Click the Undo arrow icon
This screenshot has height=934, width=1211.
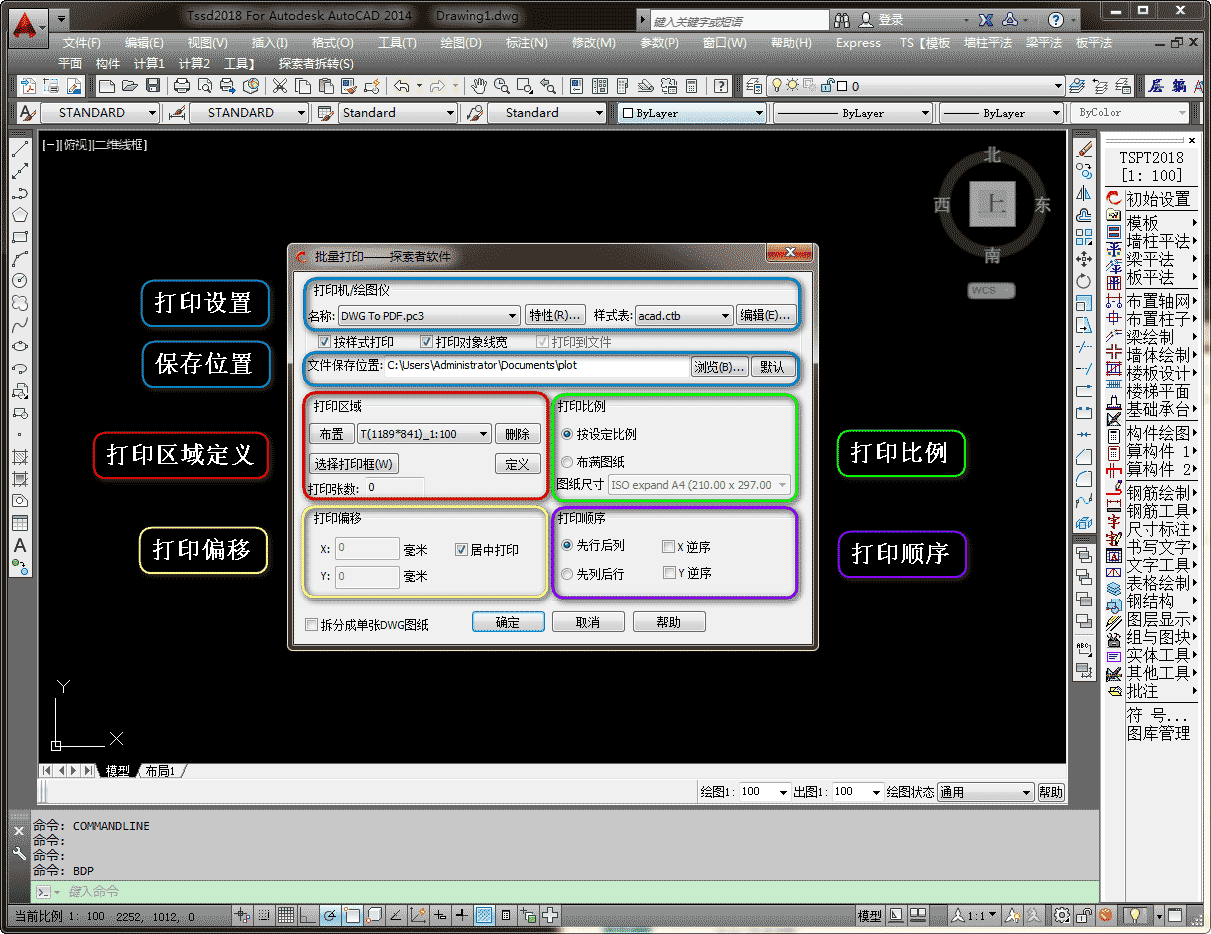pos(401,86)
